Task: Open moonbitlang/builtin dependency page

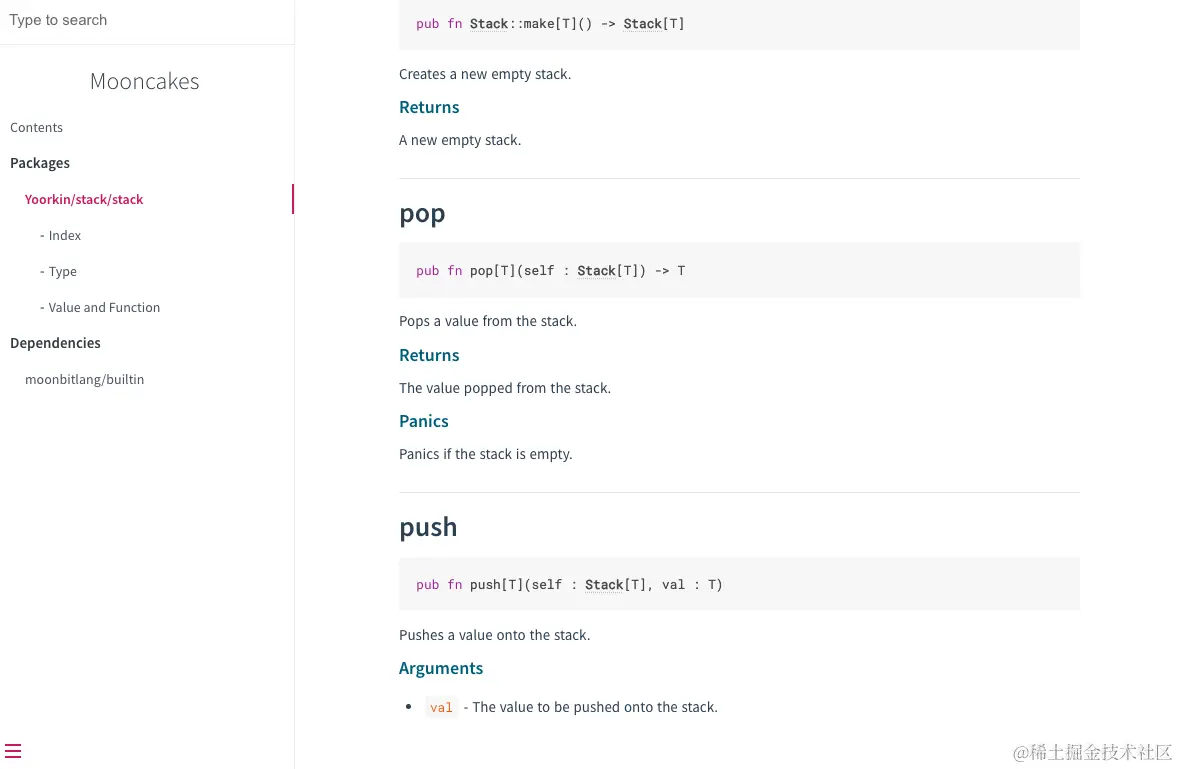Action: click(x=84, y=379)
